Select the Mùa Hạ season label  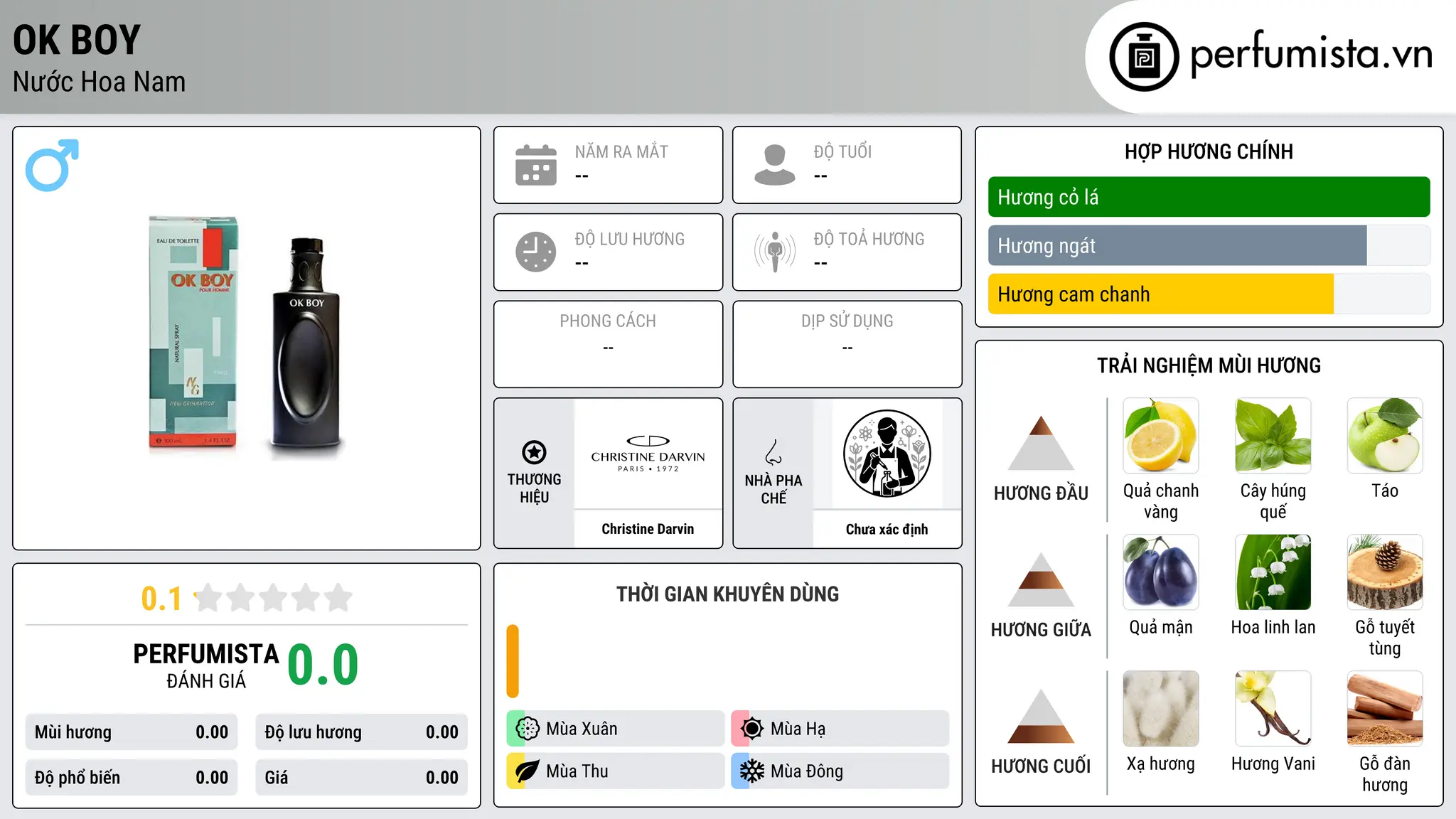[x=798, y=729]
